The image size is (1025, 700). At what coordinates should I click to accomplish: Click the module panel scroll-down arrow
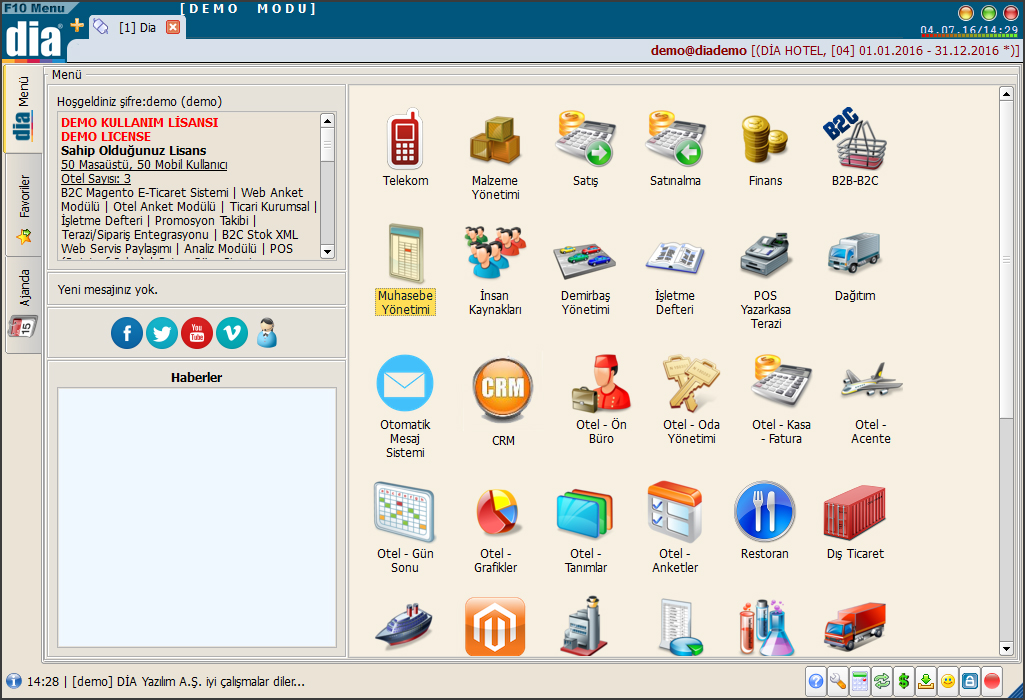click(x=1007, y=649)
